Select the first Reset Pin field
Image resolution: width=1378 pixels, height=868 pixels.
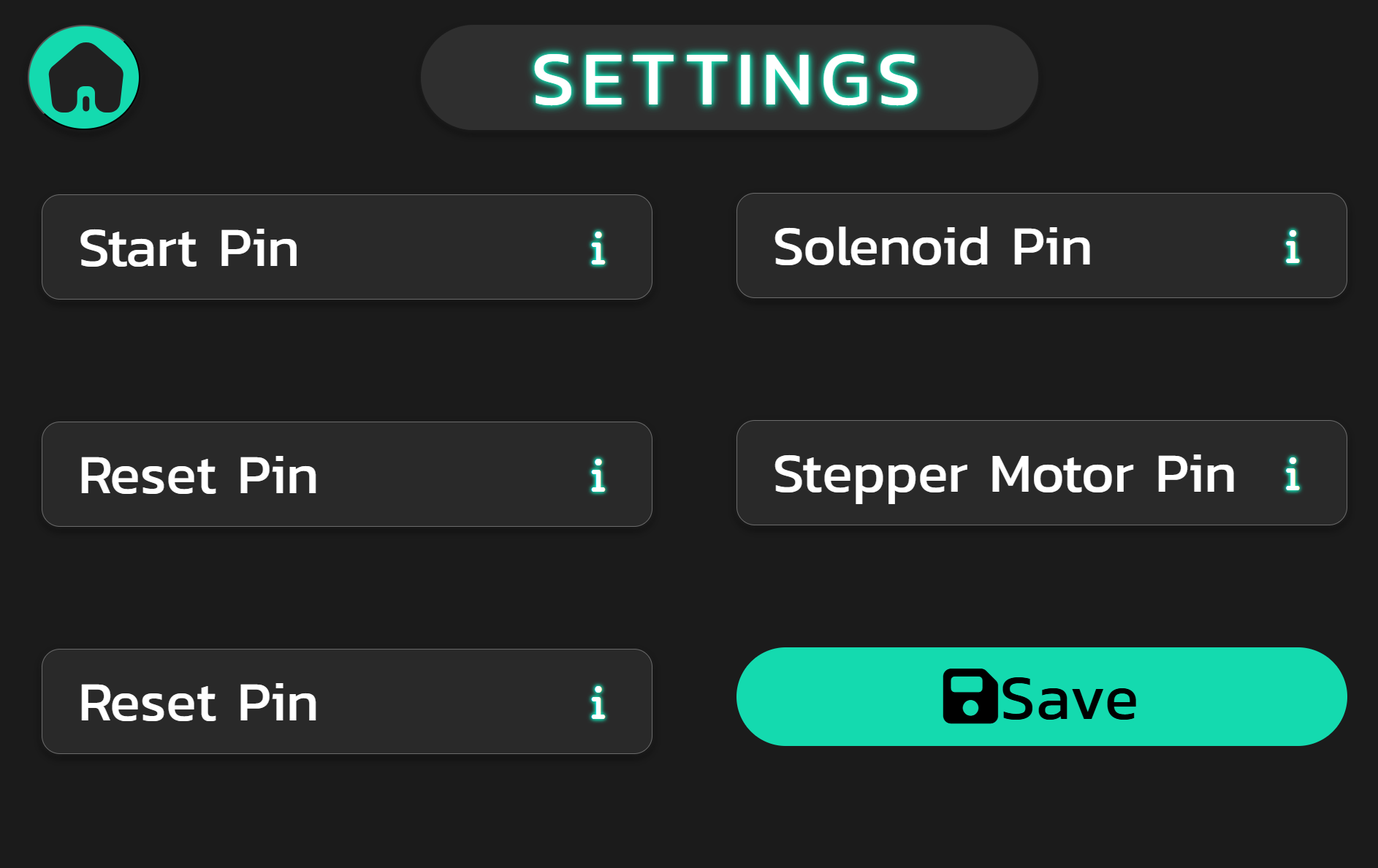coord(438,475)
